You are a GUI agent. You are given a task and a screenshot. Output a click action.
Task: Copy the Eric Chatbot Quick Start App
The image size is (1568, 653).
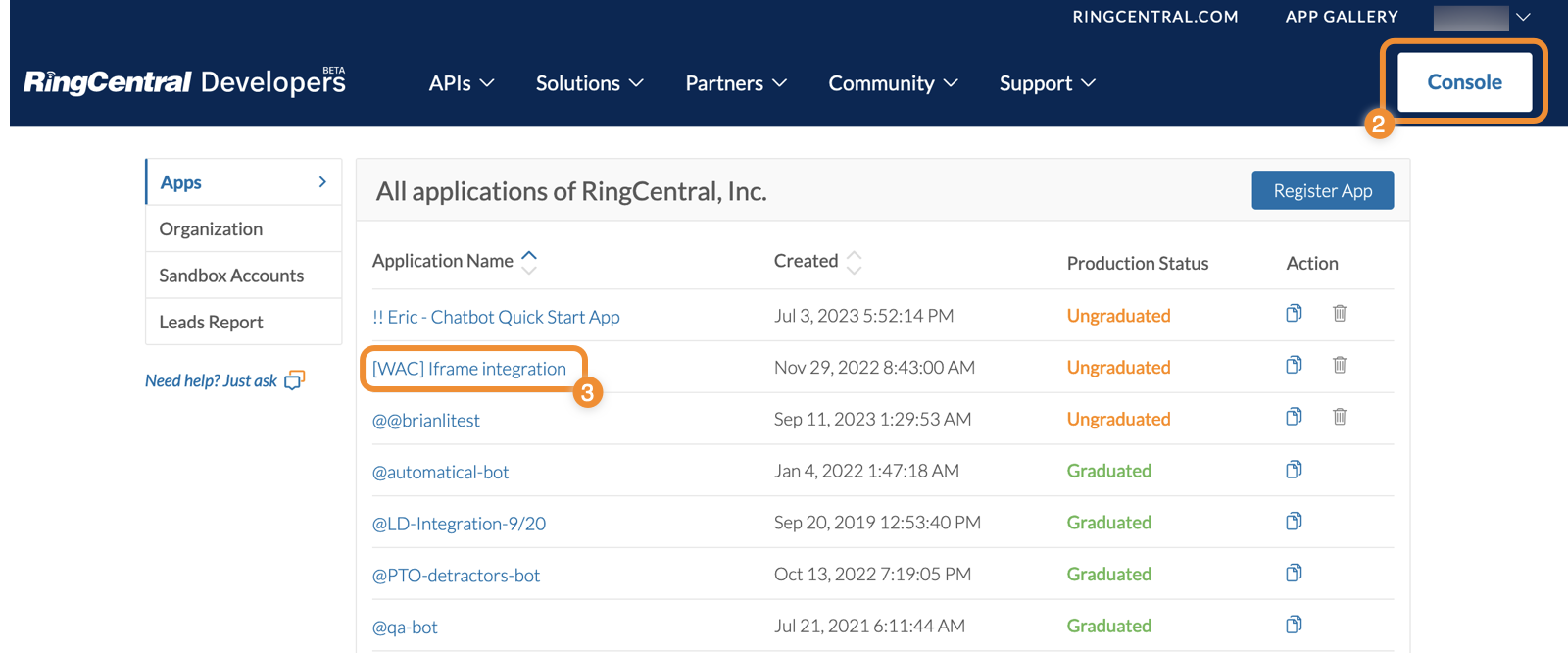(x=1294, y=314)
